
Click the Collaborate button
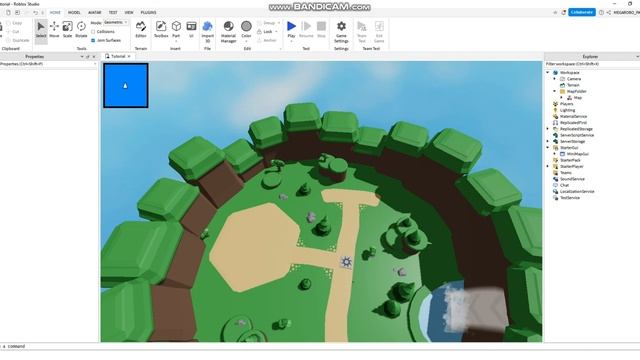coord(582,12)
